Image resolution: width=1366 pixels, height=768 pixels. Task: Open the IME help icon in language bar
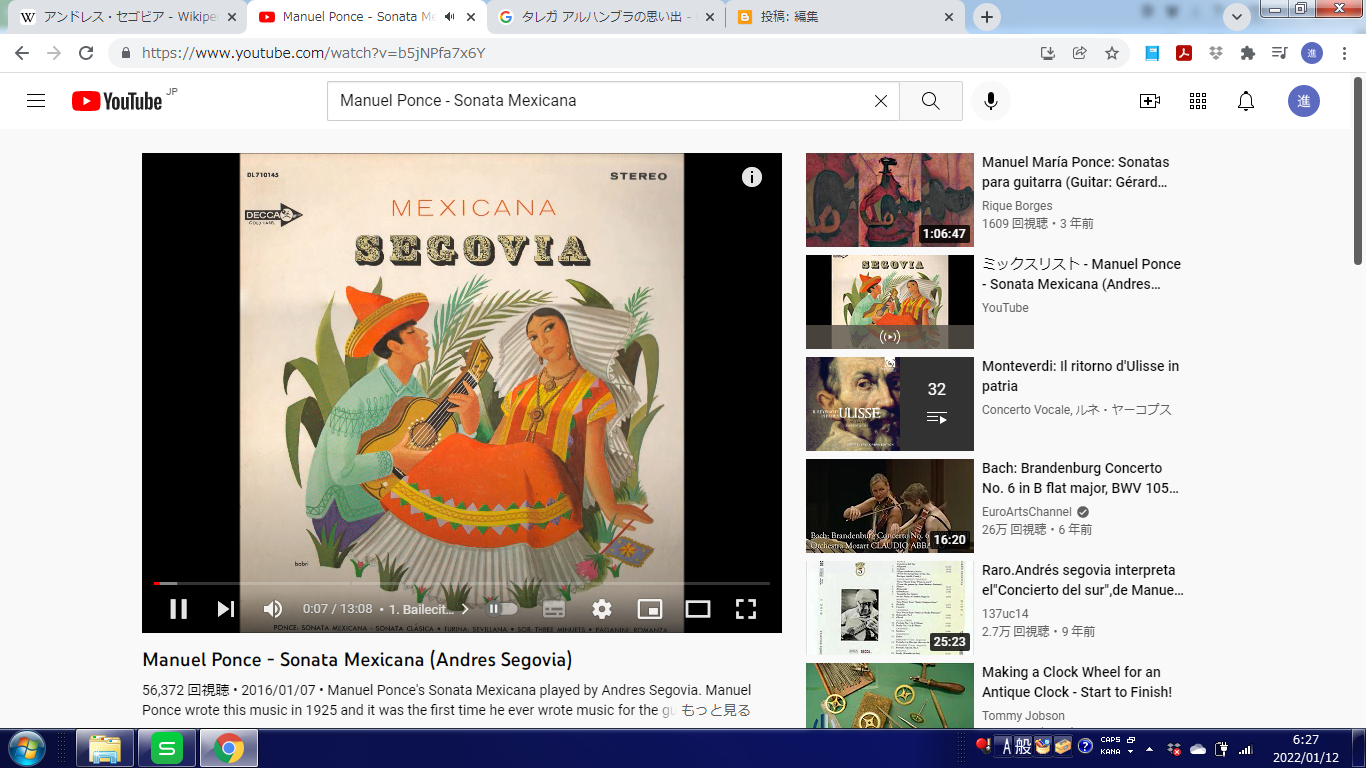coord(1084,746)
